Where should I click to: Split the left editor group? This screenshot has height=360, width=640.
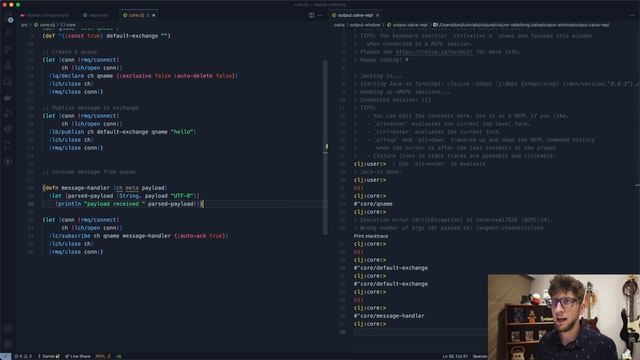pos(311,15)
